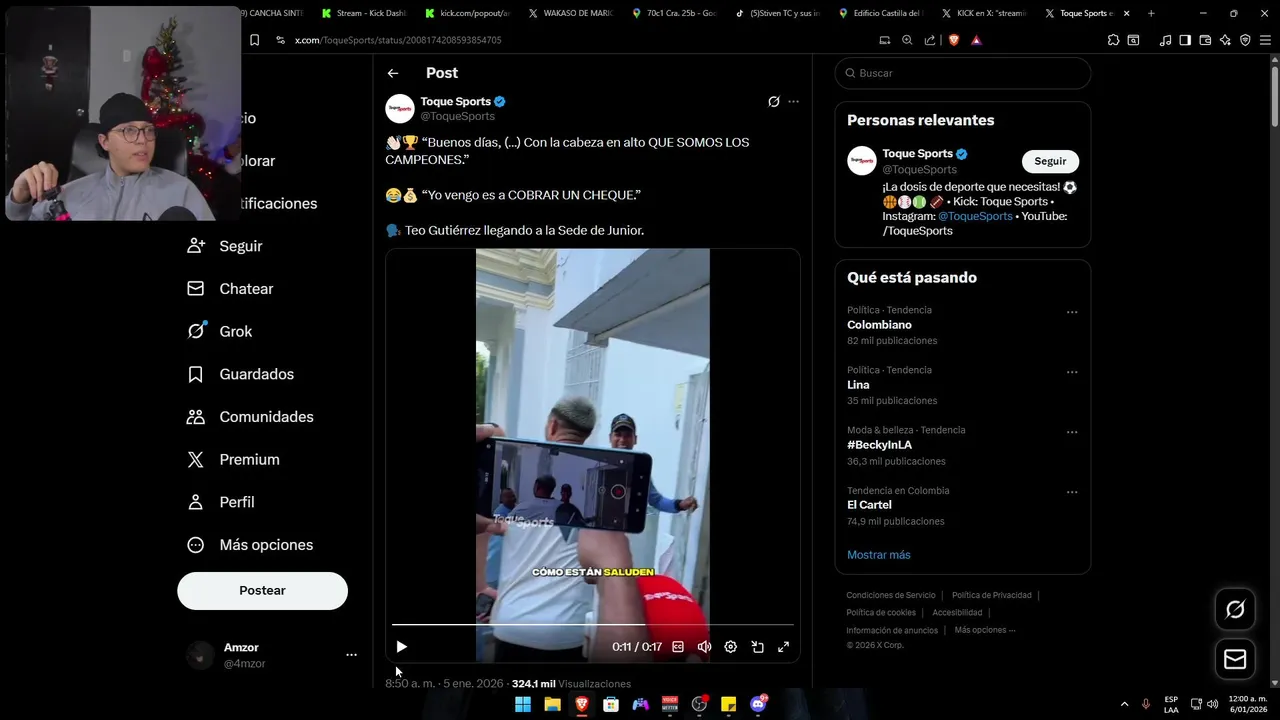Seek on the video progress bar
The width and height of the screenshot is (1280, 720).
coord(593,625)
